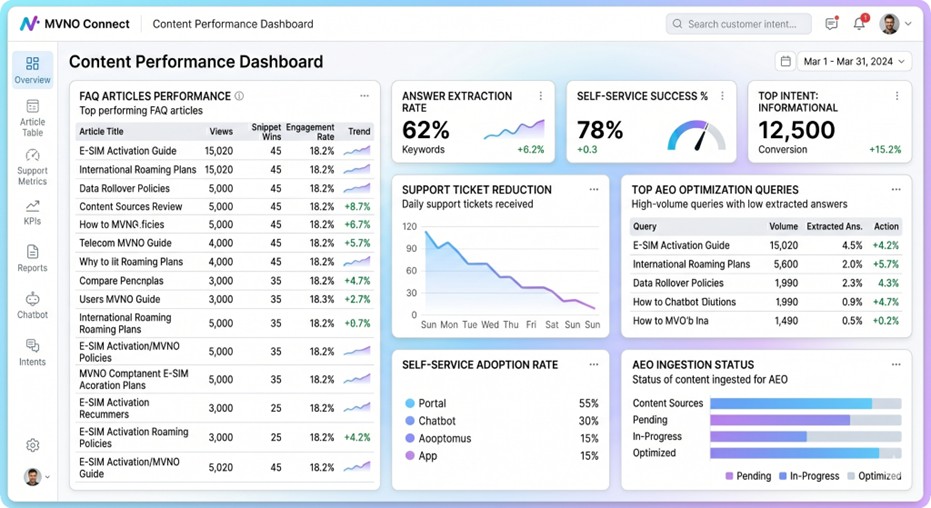
Task: Expand the sidebar user menu chevron
Action: 47,477
